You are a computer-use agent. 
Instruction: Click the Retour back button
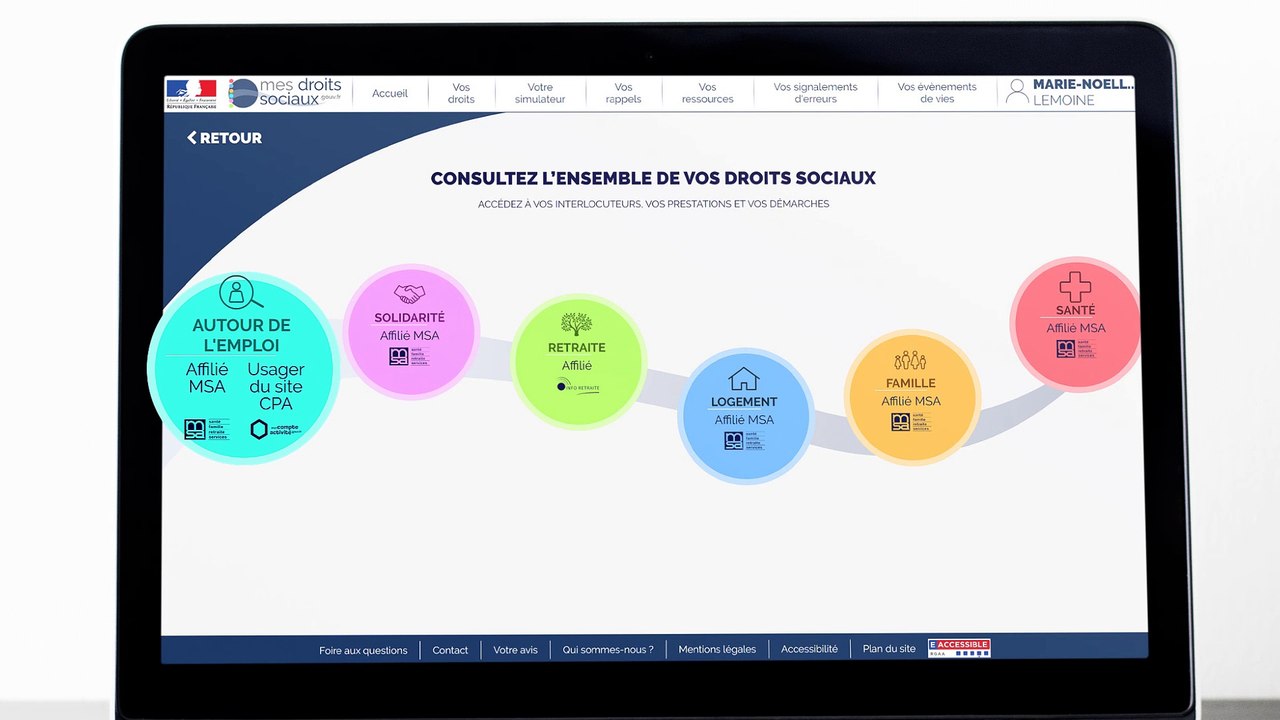(224, 138)
